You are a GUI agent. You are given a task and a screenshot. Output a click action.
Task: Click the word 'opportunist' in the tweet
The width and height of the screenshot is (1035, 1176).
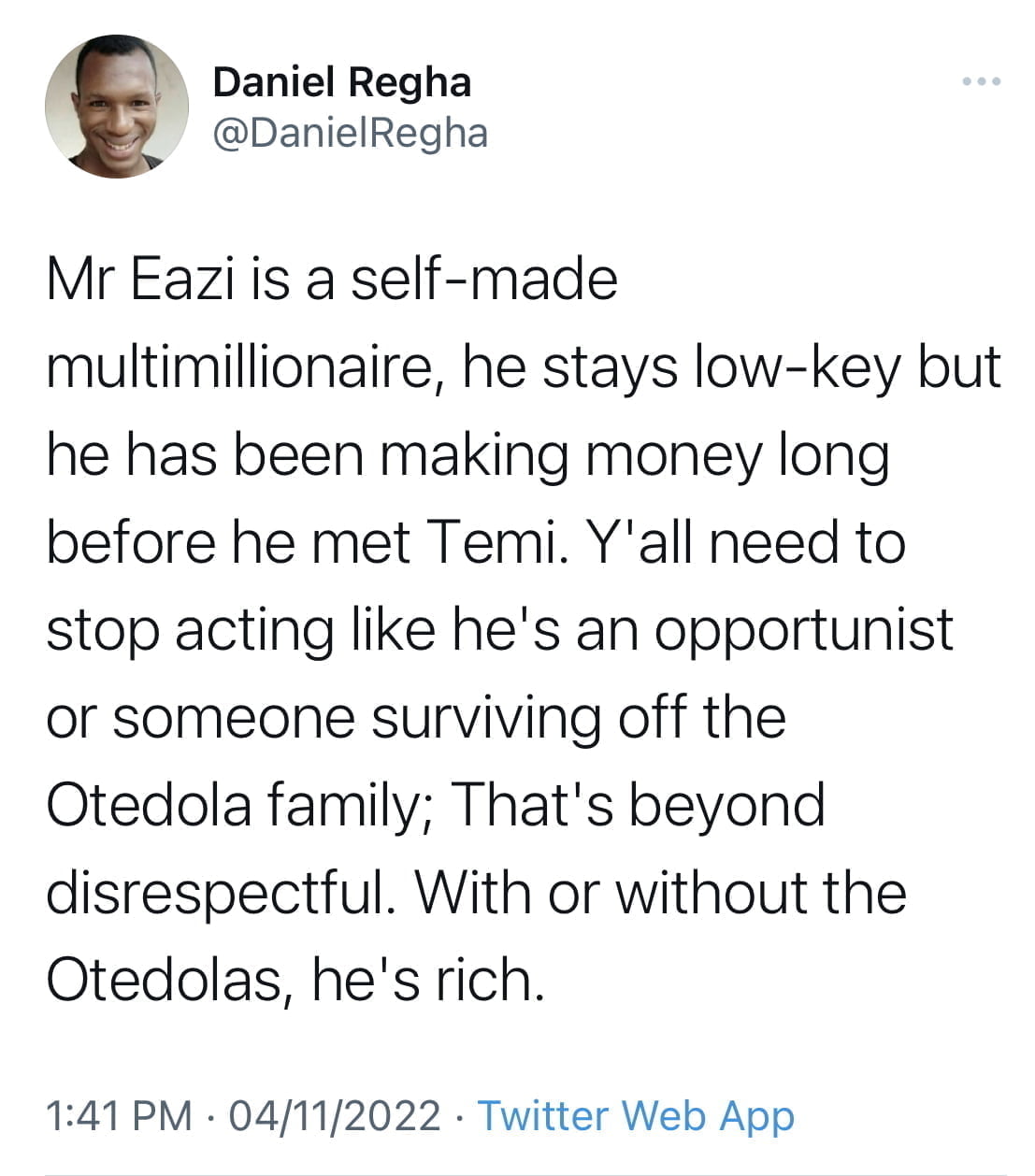[803, 631]
